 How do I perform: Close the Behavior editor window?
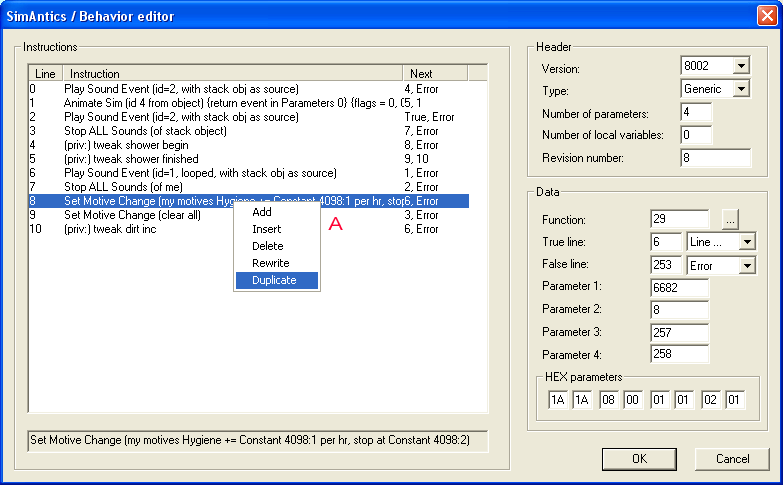(x=767, y=15)
